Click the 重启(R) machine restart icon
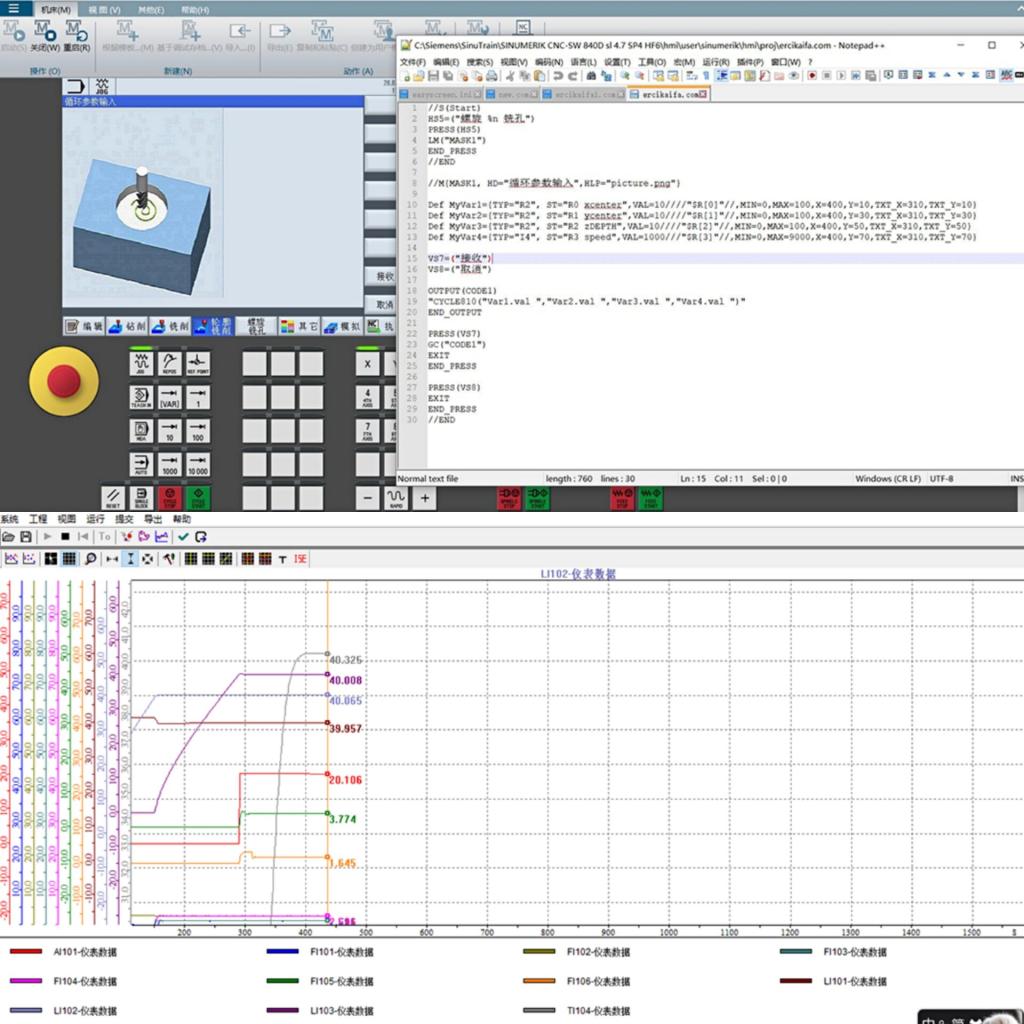Screen dimensions: 1024x1024 tap(77, 31)
